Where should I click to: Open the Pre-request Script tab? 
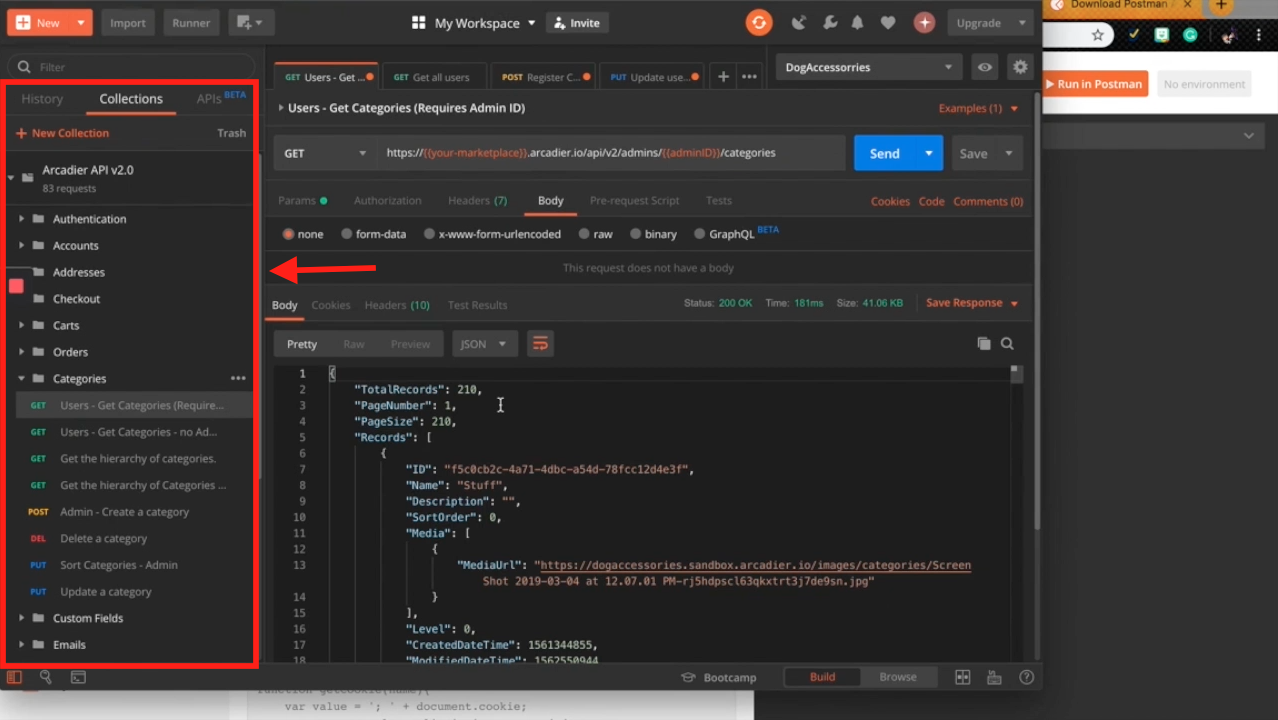634,201
